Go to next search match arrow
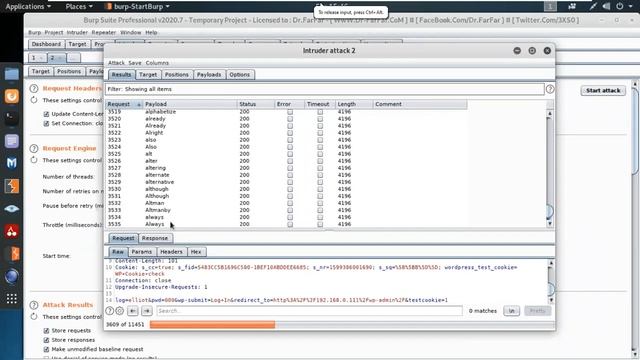The width and height of the screenshot is (640, 360). pyautogui.click(x=147, y=311)
